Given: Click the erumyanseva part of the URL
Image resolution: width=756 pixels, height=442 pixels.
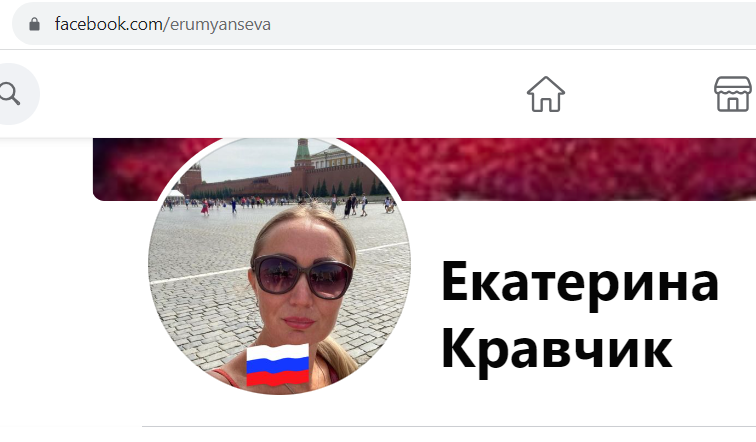Looking at the screenshot, I should tap(220, 25).
